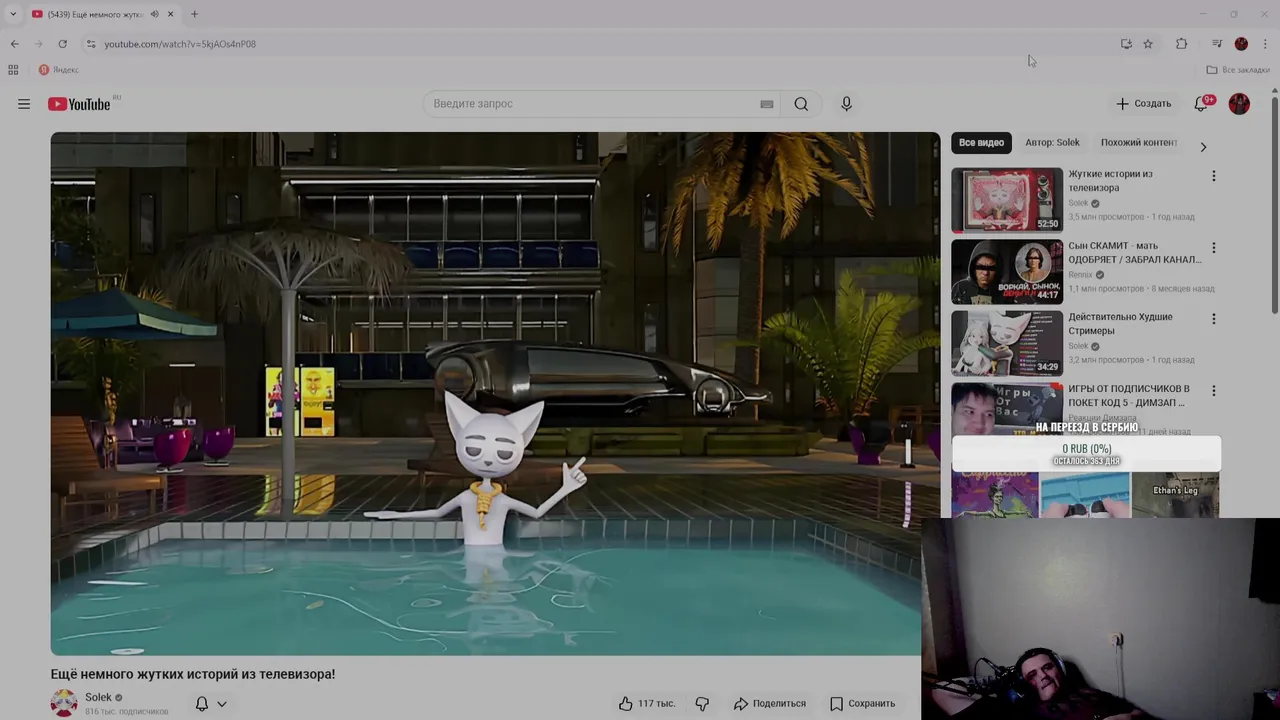Viewport: 1280px width, 720px height.
Task: Close the YouTube browser tab
Action: 170,14
